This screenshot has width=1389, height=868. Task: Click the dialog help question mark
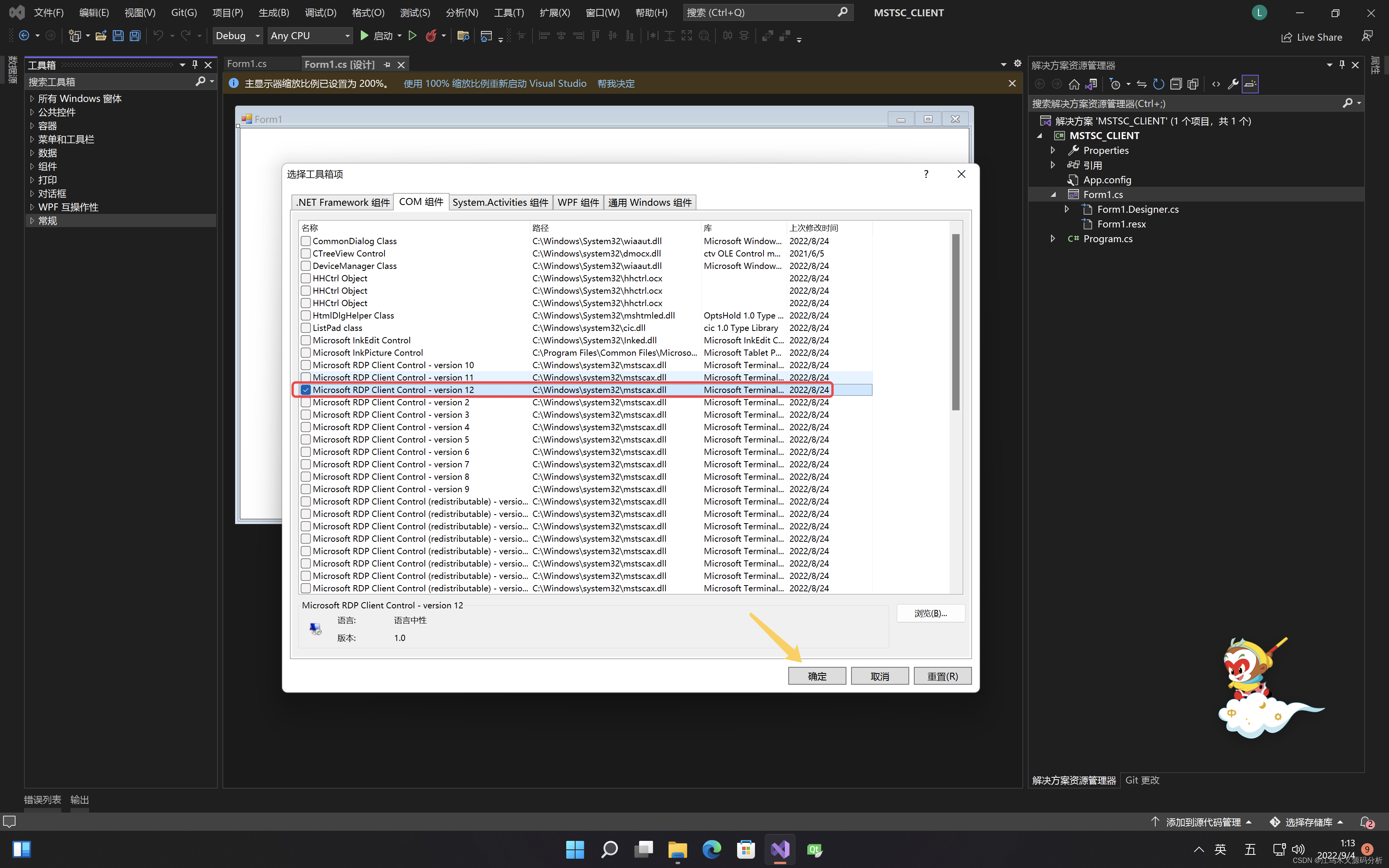click(x=926, y=174)
